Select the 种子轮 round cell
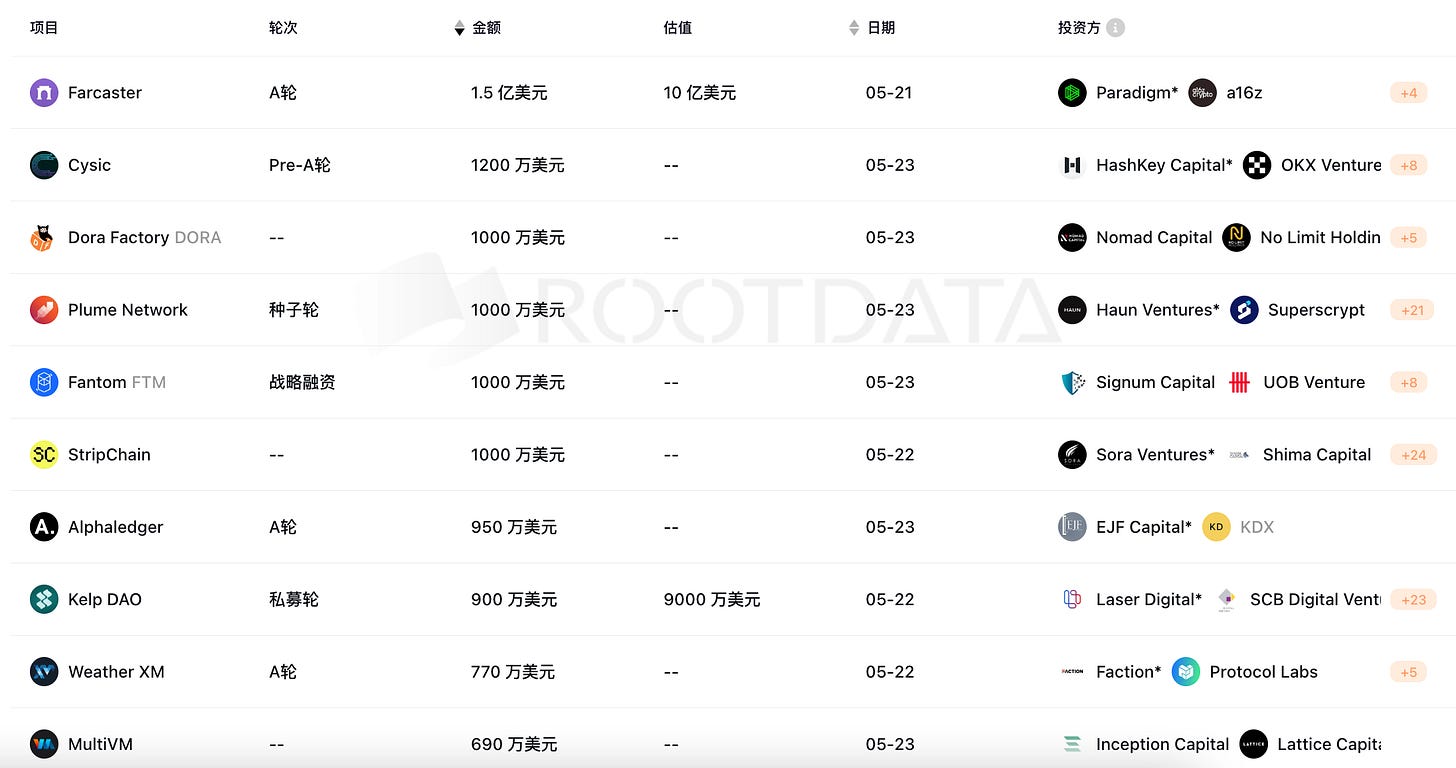 tap(294, 310)
